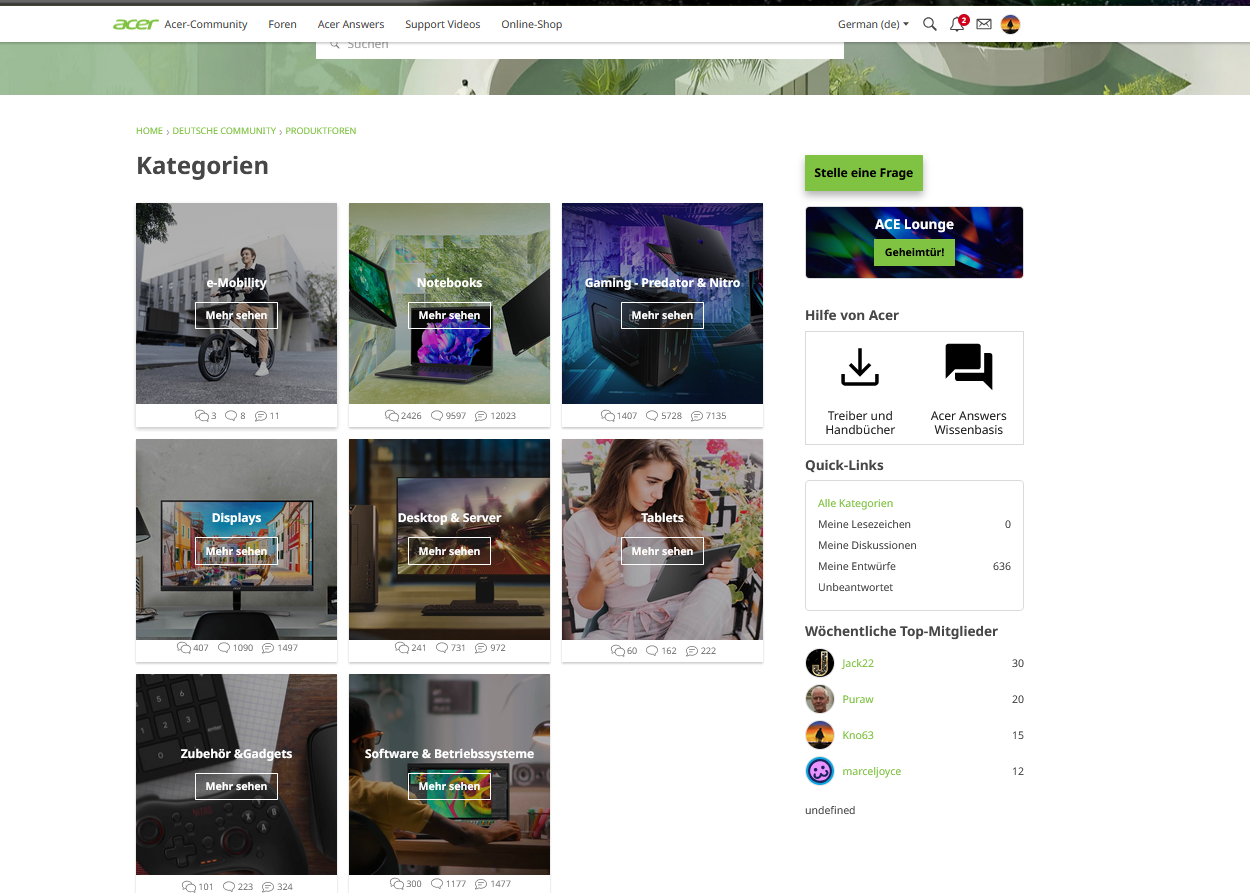Open the Online-Shop navigation item
This screenshot has width=1250, height=893.
point(532,24)
